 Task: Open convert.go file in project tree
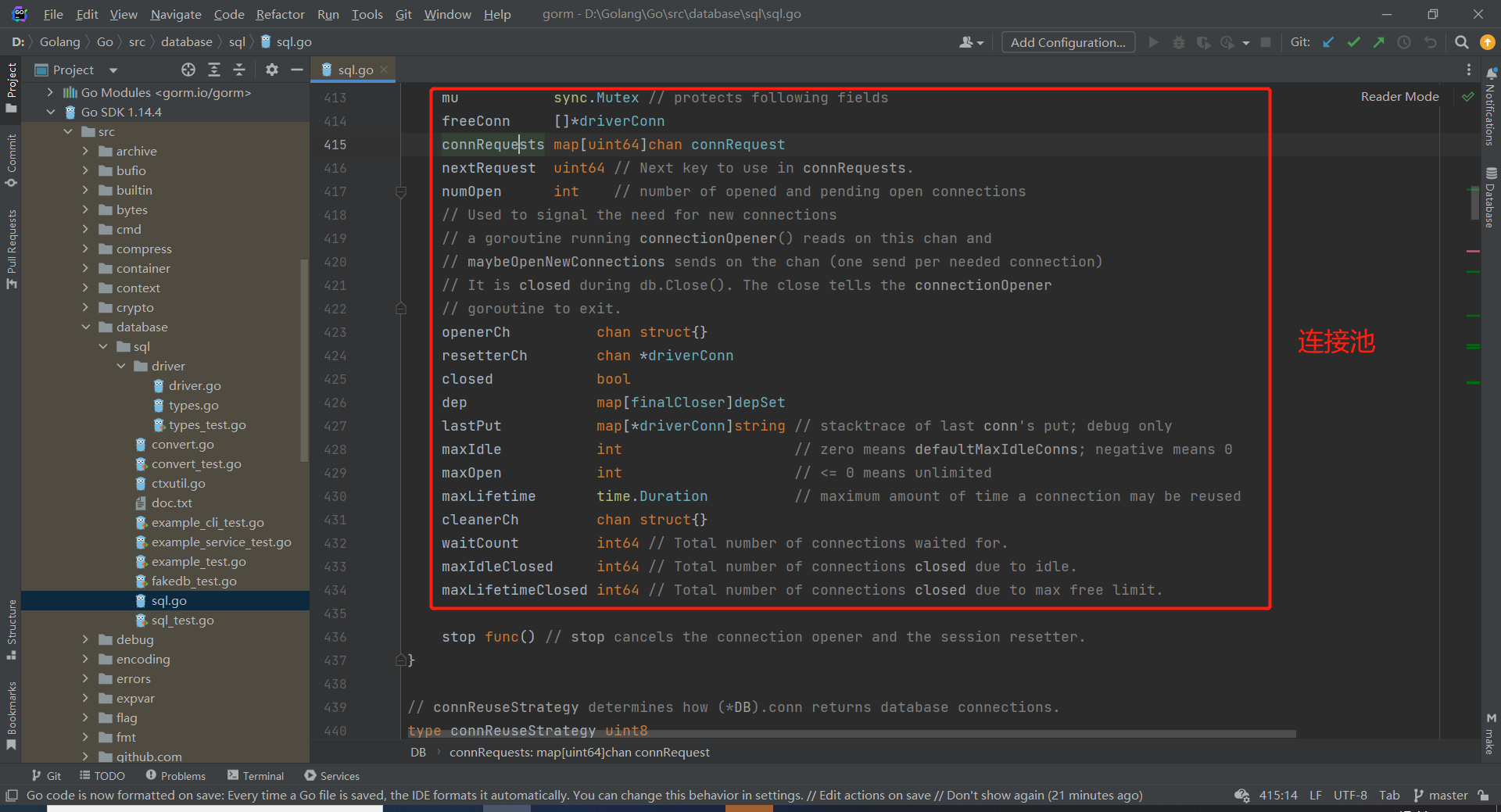pyautogui.click(x=182, y=444)
